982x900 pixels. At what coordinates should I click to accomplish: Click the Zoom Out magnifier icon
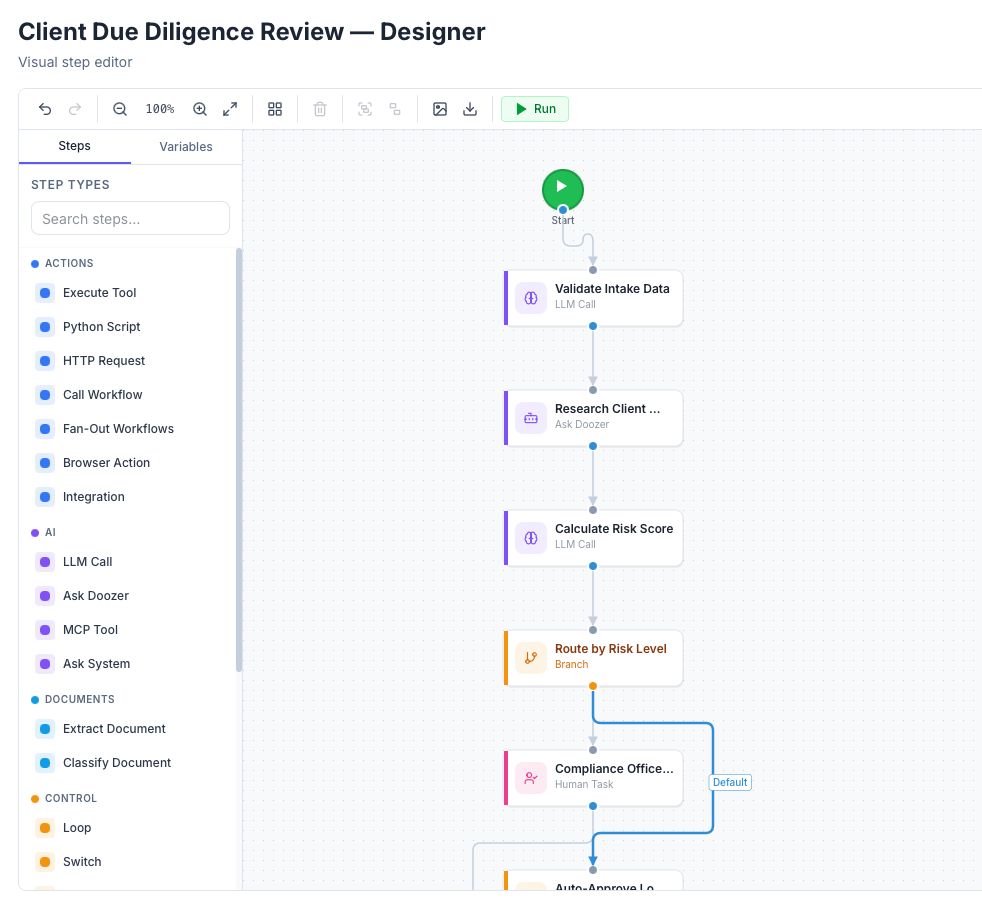click(x=120, y=109)
